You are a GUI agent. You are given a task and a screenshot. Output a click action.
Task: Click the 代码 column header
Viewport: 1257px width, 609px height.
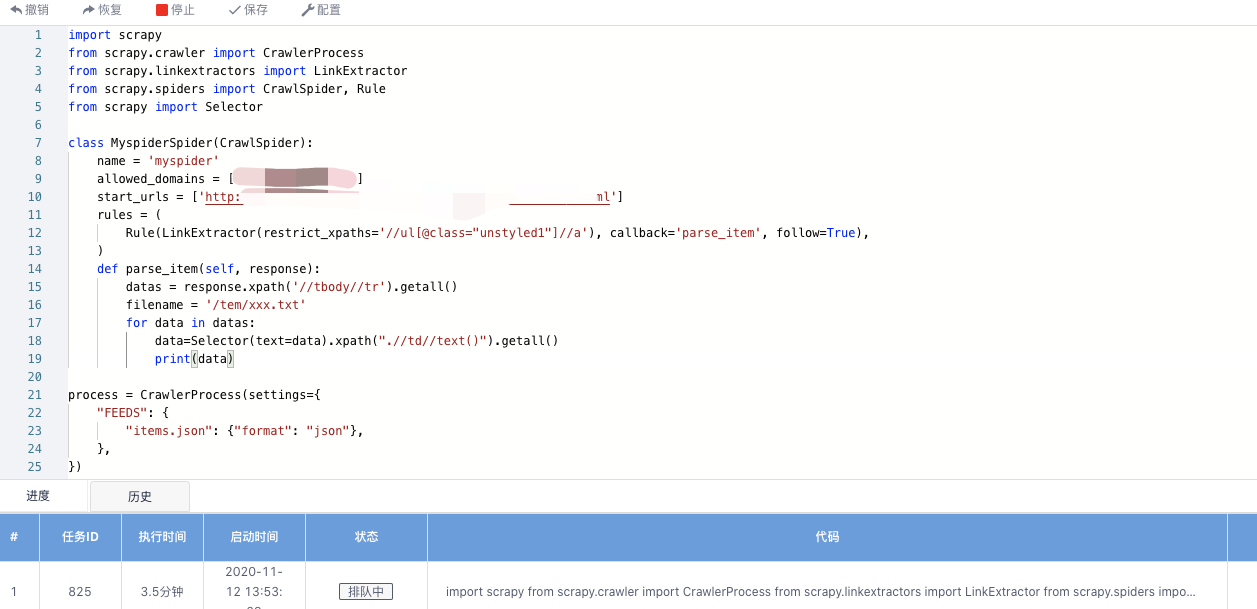coord(827,537)
